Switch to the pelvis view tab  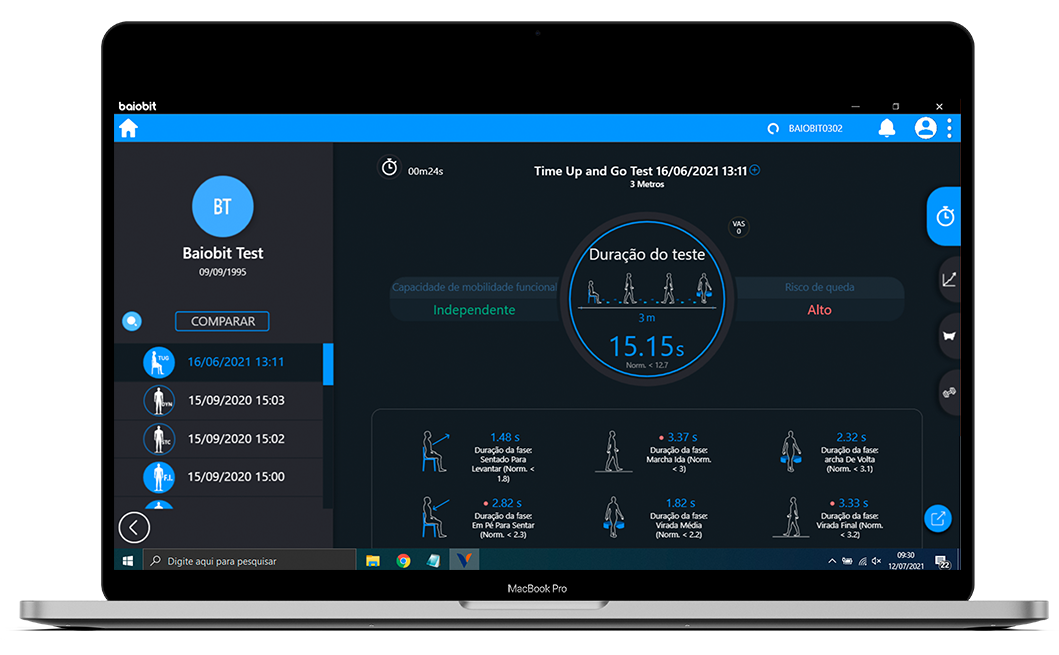coord(950,336)
